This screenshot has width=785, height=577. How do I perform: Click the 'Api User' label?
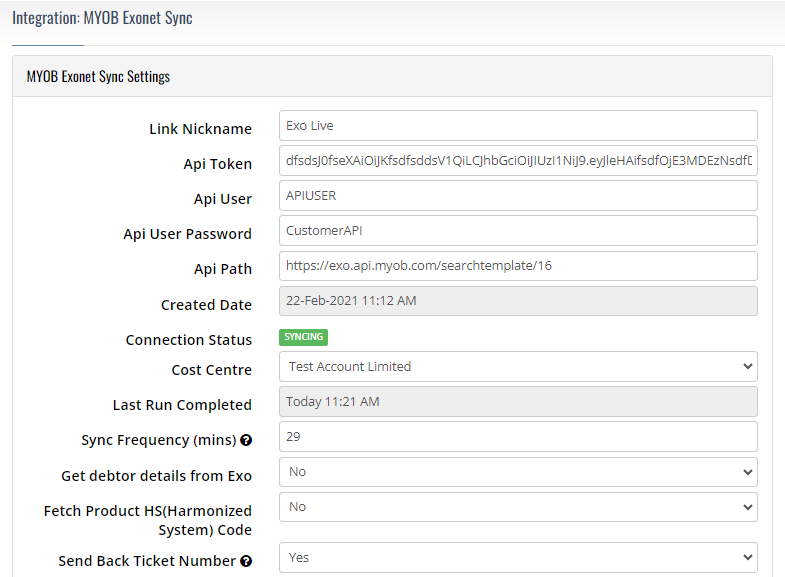coord(223,199)
